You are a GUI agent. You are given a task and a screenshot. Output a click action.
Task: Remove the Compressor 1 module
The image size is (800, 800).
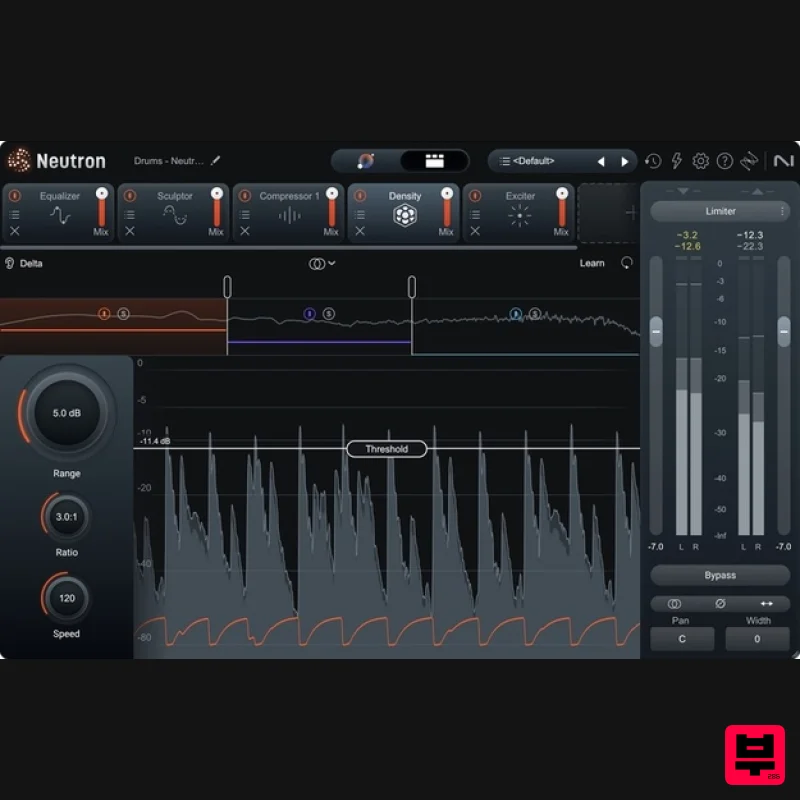coord(245,231)
